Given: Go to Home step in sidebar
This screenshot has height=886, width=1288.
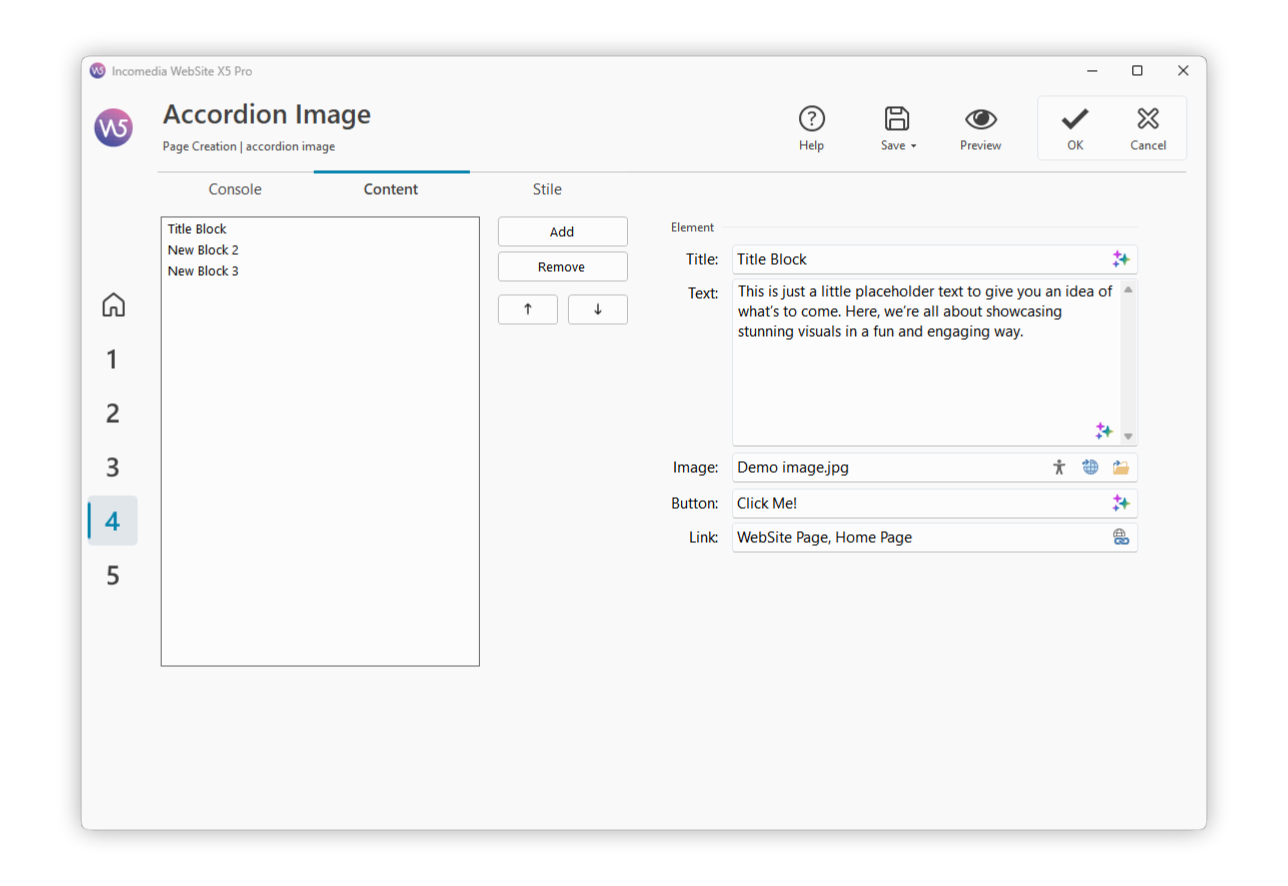Looking at the screenshot, I should (113, 305).
